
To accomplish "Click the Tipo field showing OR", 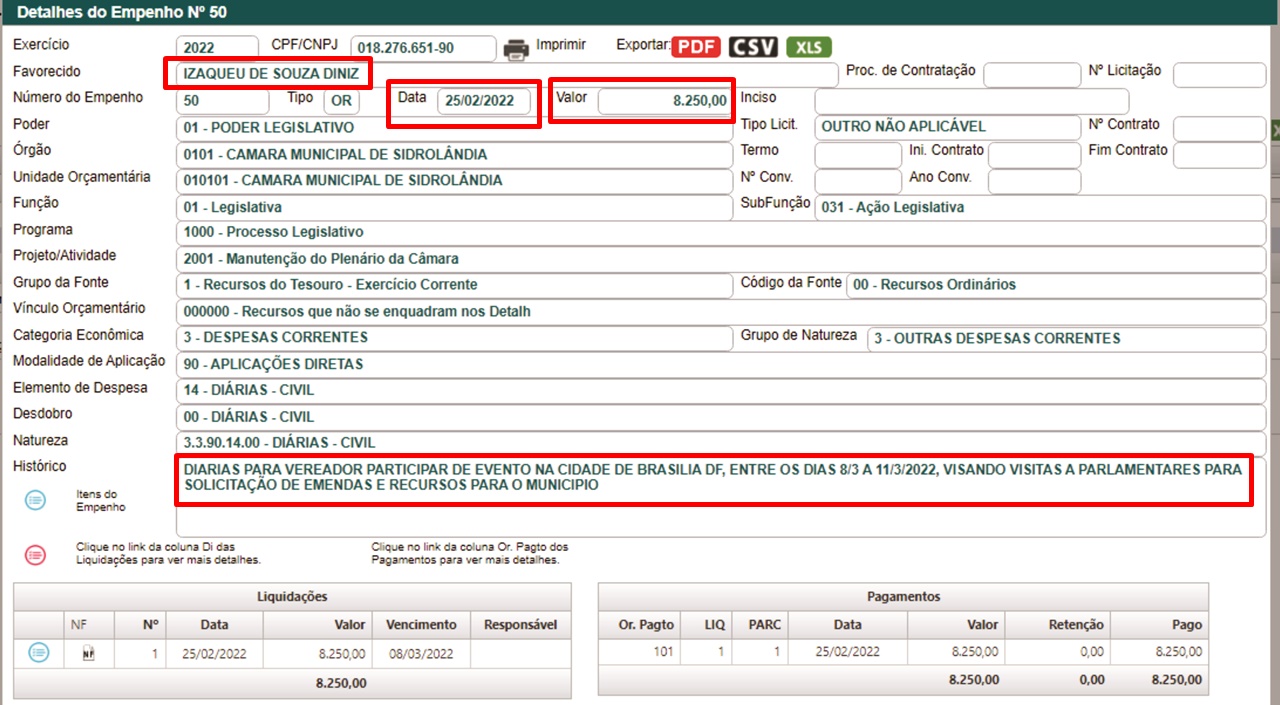I will [341, 101].
